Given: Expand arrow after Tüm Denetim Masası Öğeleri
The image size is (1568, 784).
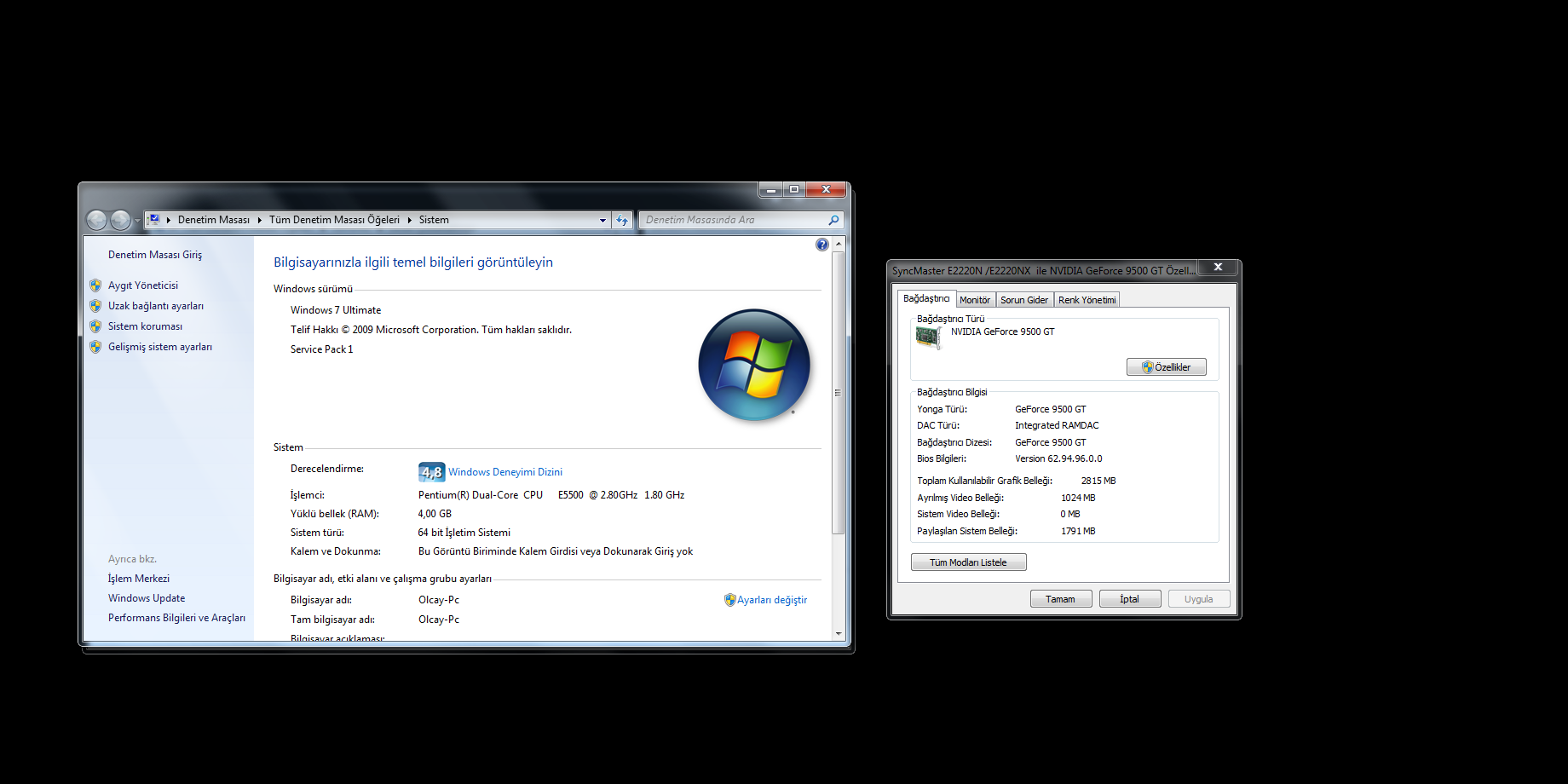Looking at the screenshot, I should click(x=409, y=220).
